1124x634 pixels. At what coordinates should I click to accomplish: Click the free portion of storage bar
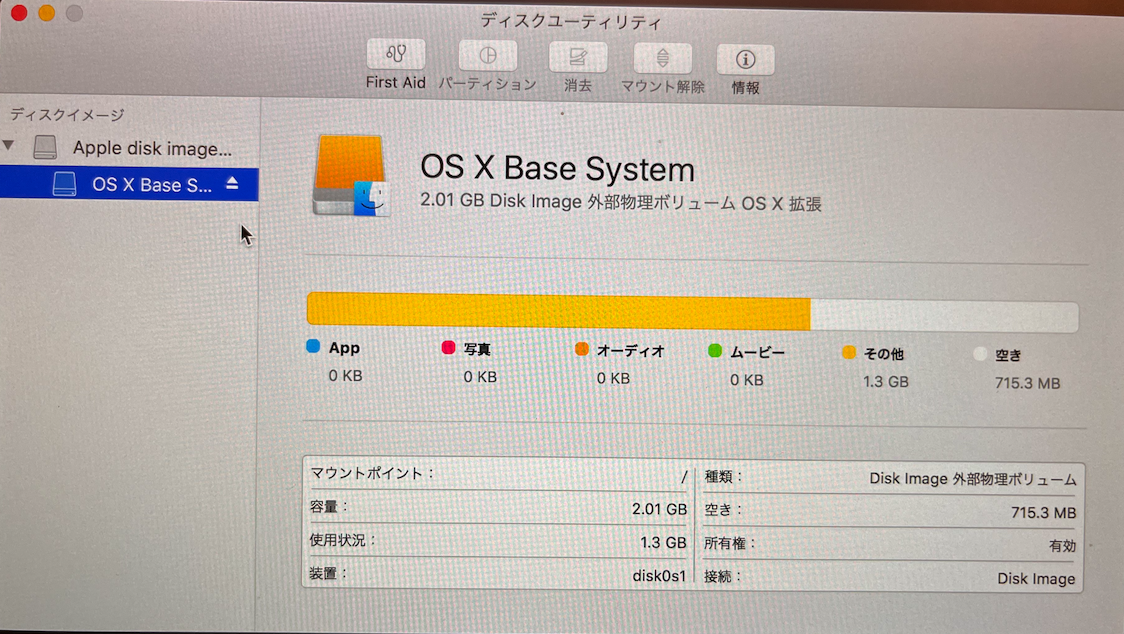tap(944, 316)
